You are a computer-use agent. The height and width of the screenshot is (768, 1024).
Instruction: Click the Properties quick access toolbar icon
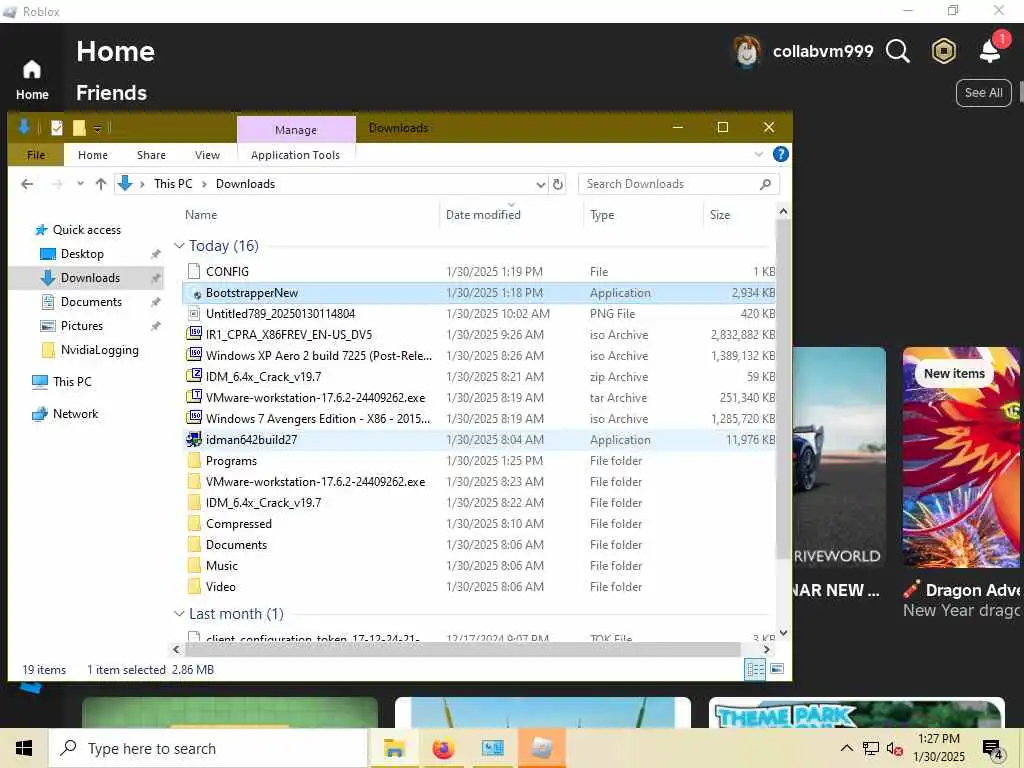[x=57, y=127]
